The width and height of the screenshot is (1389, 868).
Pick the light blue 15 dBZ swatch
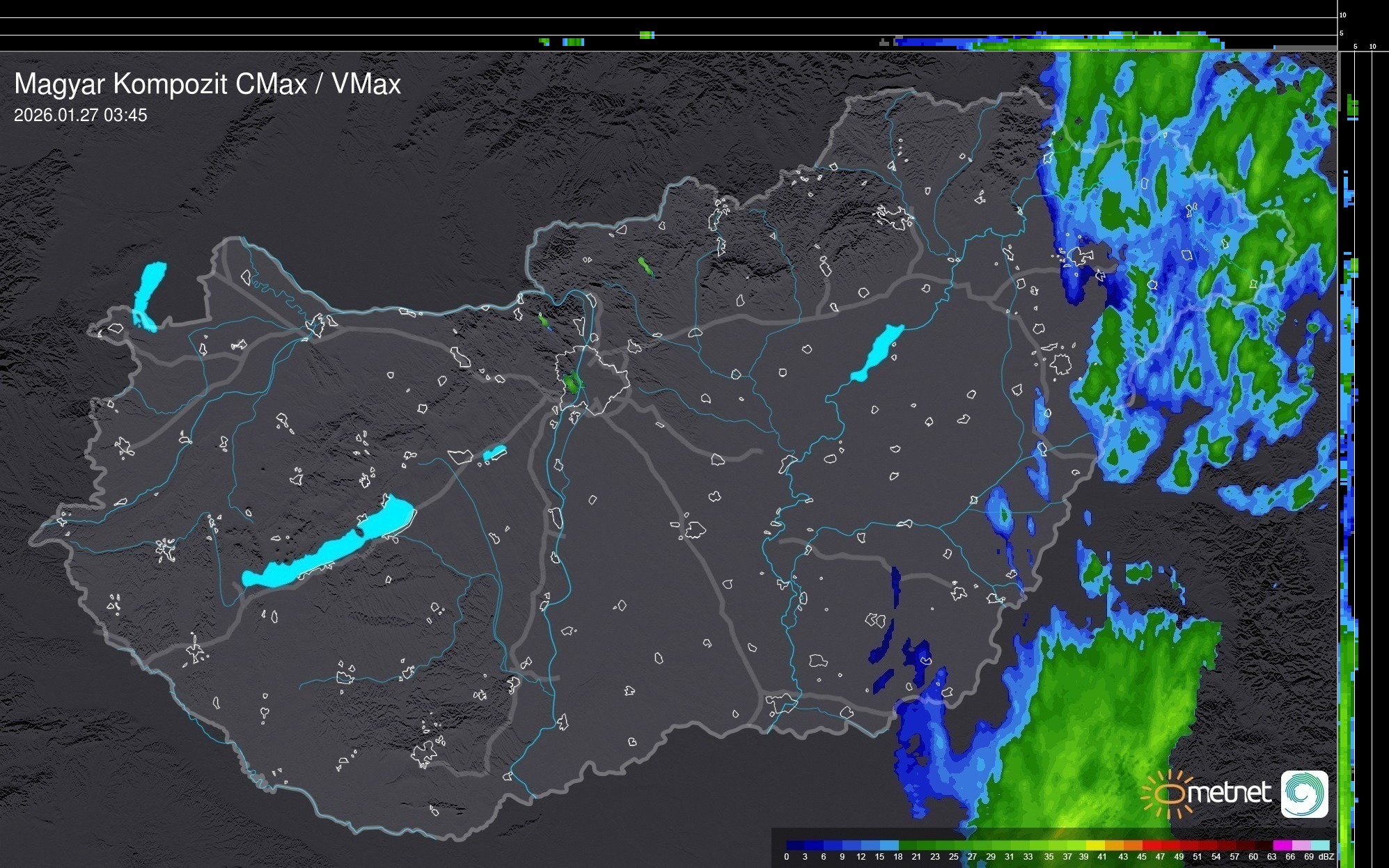click(x=889, y=845)
